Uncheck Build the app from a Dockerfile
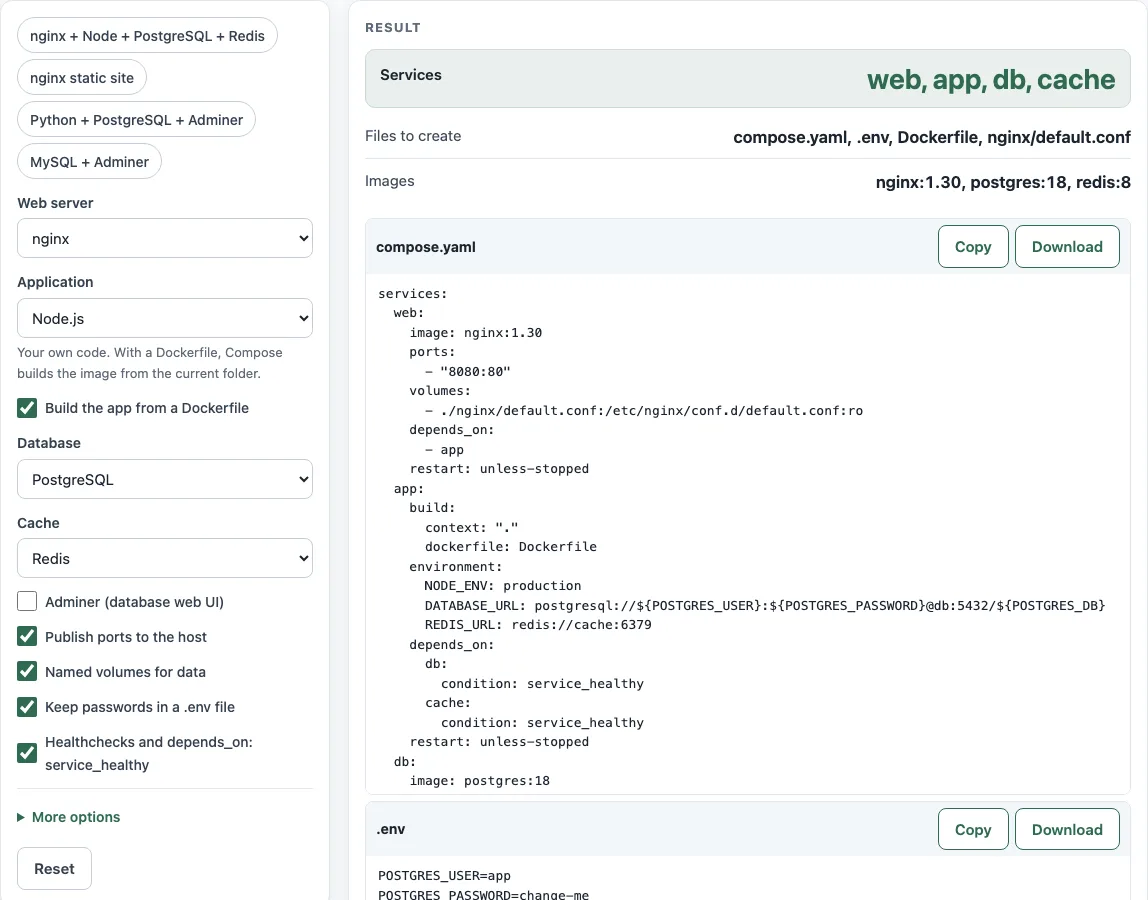Viewport: 1148px width, 900px height. (x=27, y=408)
